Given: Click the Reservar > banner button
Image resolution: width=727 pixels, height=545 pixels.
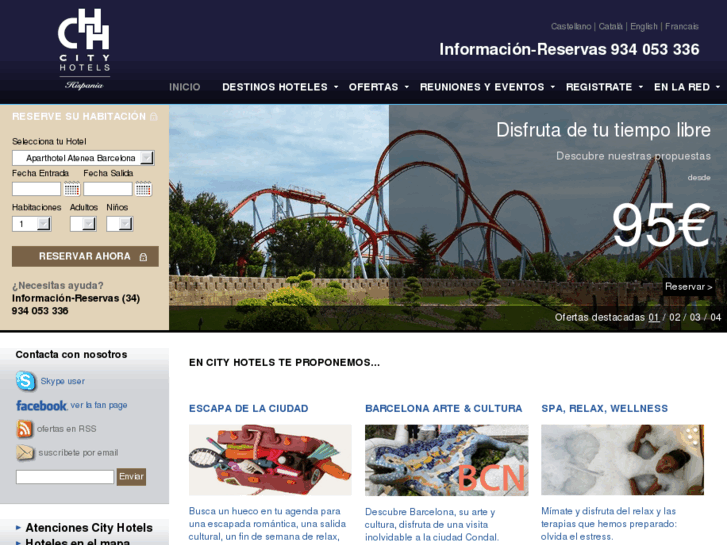Looking at the screenshot, I should pos(689,287).
